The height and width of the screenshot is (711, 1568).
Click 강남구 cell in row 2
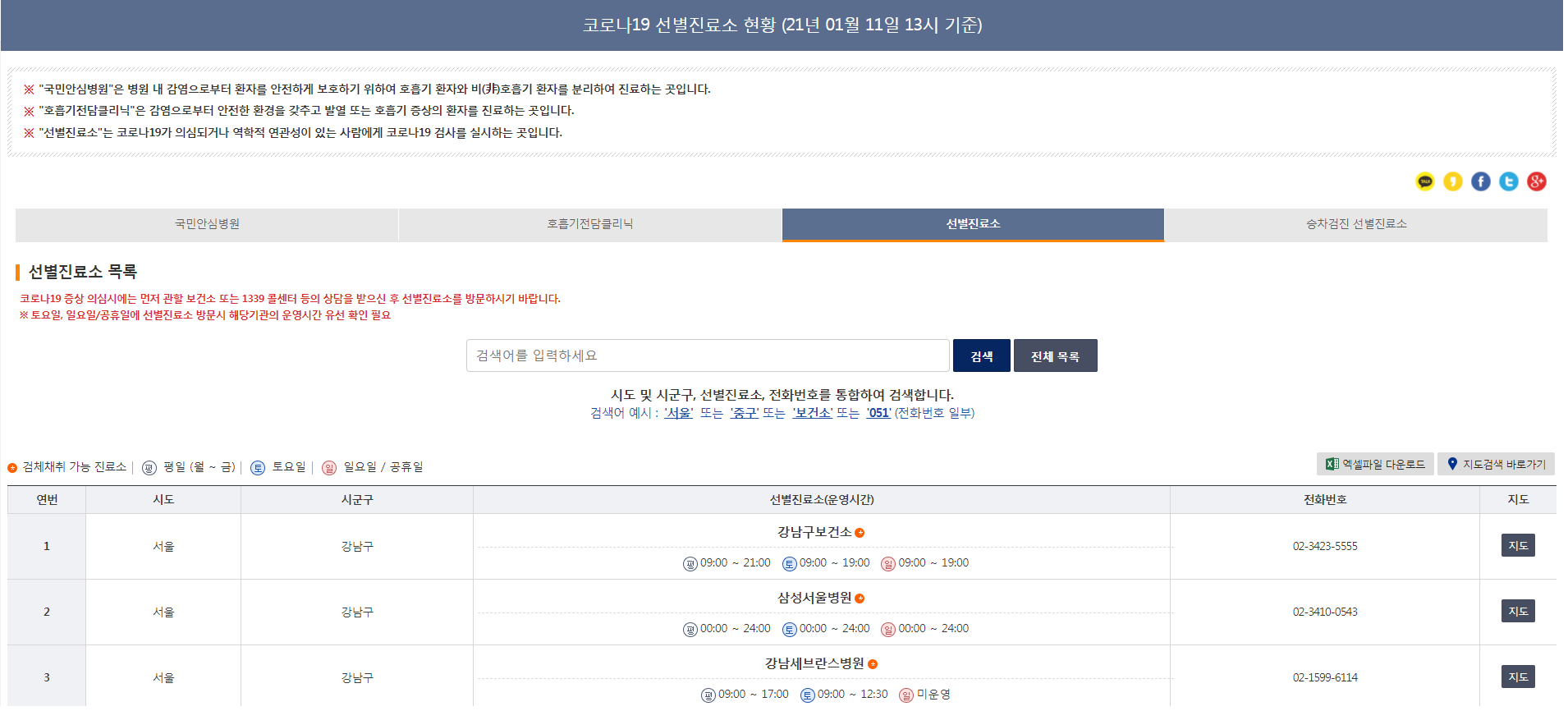(x=357, y=612)
